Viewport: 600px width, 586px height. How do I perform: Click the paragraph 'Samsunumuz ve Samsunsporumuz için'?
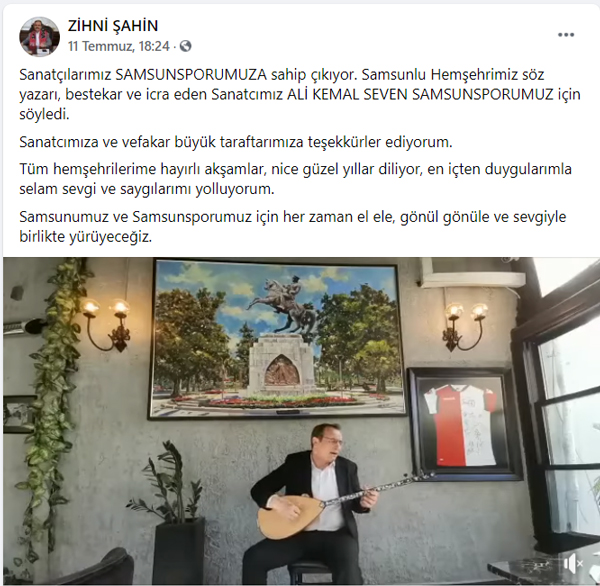pos(293,227)
